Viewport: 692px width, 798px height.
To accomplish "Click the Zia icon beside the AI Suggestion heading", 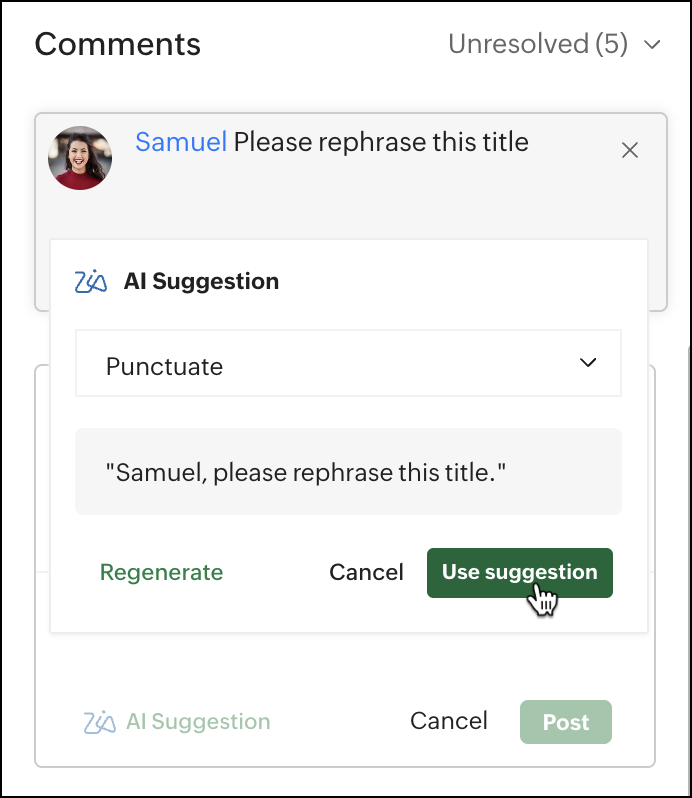I will pyautogui.click(x=91, y=282).
